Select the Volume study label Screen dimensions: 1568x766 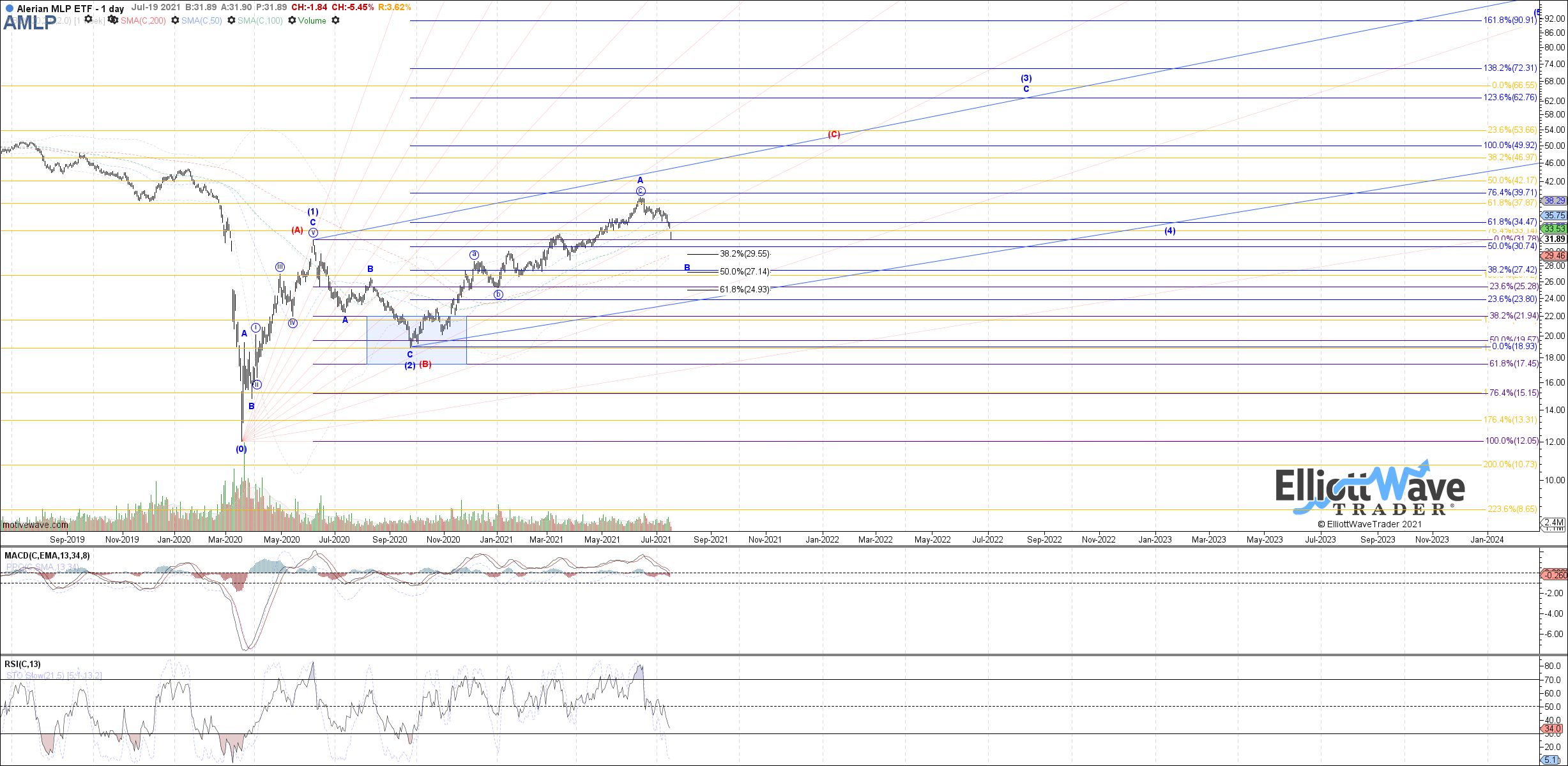[312, 20]
